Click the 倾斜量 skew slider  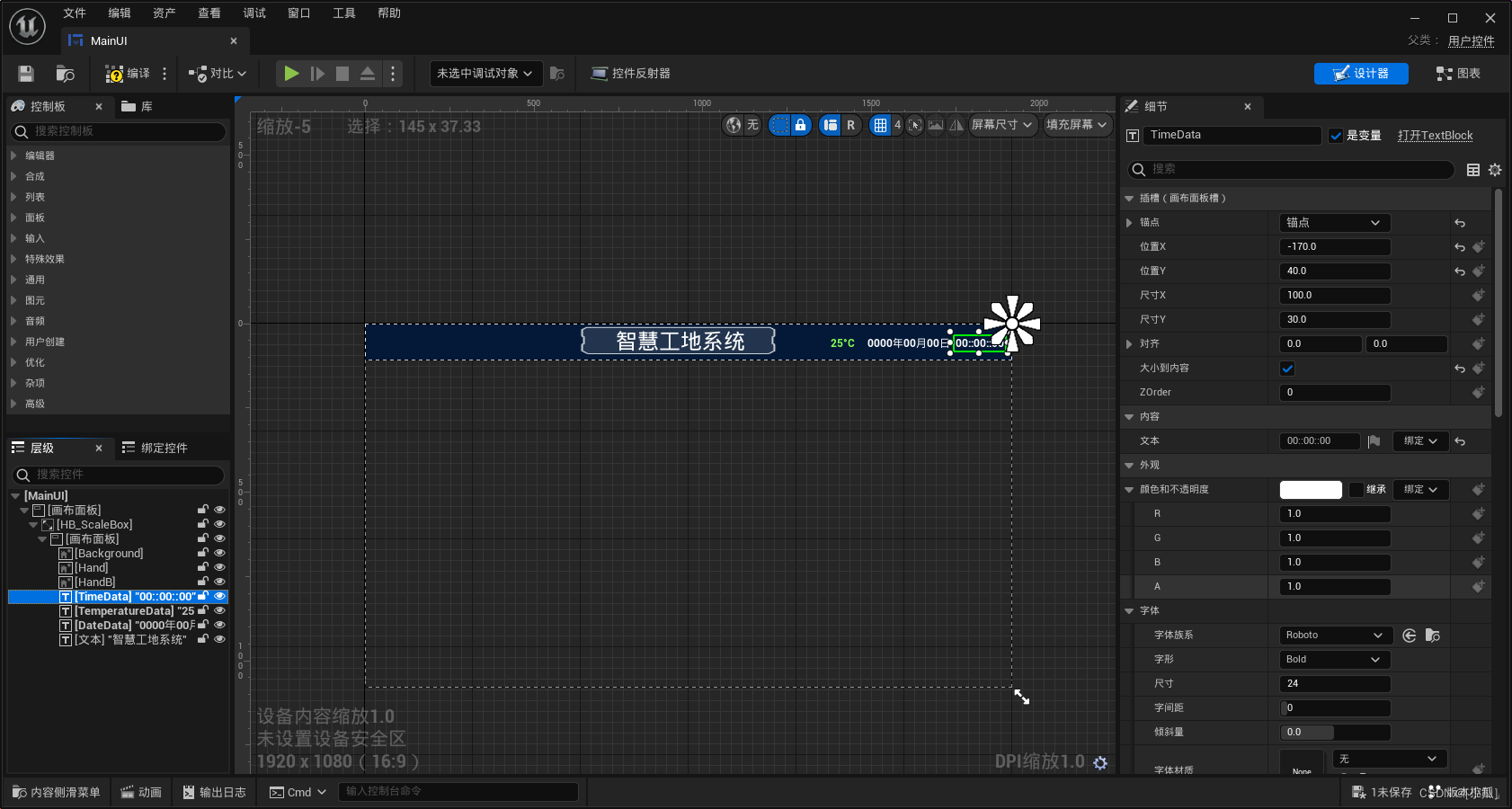coord(1335,733)
